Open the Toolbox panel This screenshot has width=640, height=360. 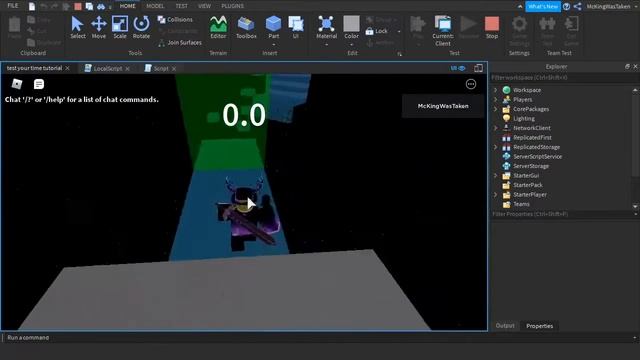tap(246, 27)
